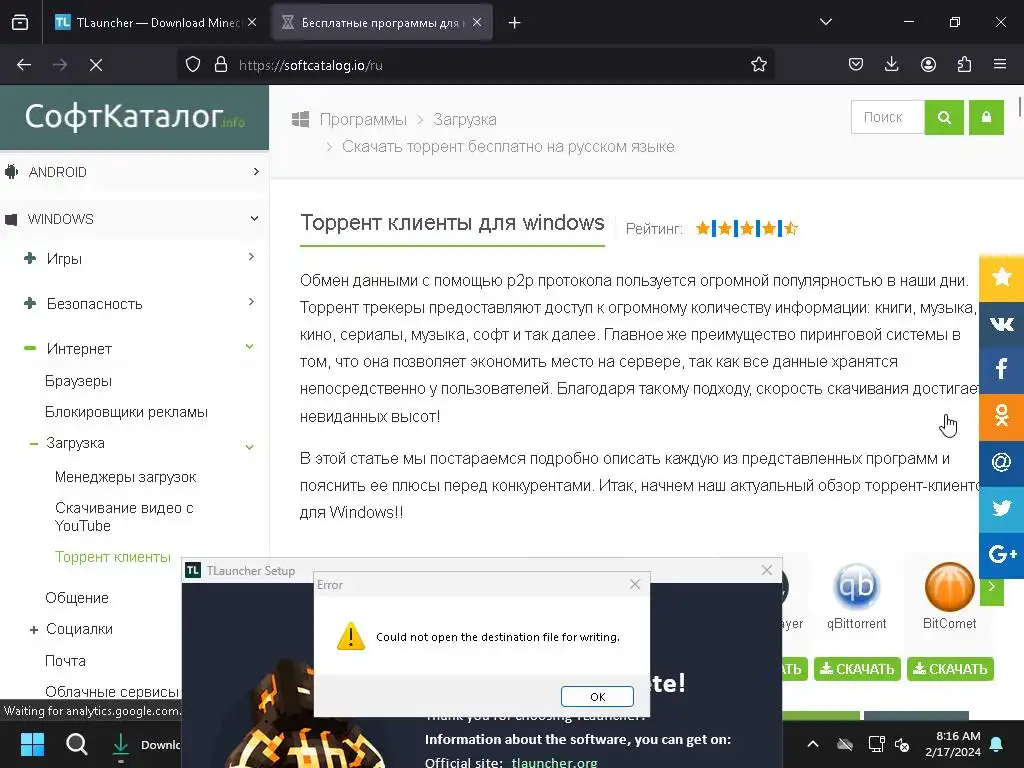Open Общение in the sidebar

pyautogui.click(x=76, y=598)
